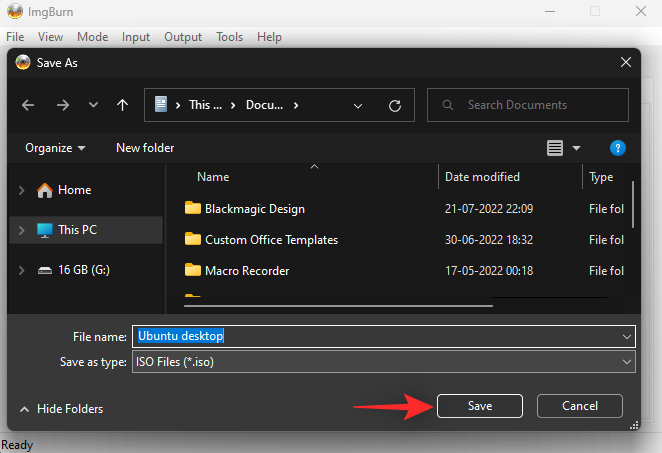Change view with the view icon

pos(555,148)
